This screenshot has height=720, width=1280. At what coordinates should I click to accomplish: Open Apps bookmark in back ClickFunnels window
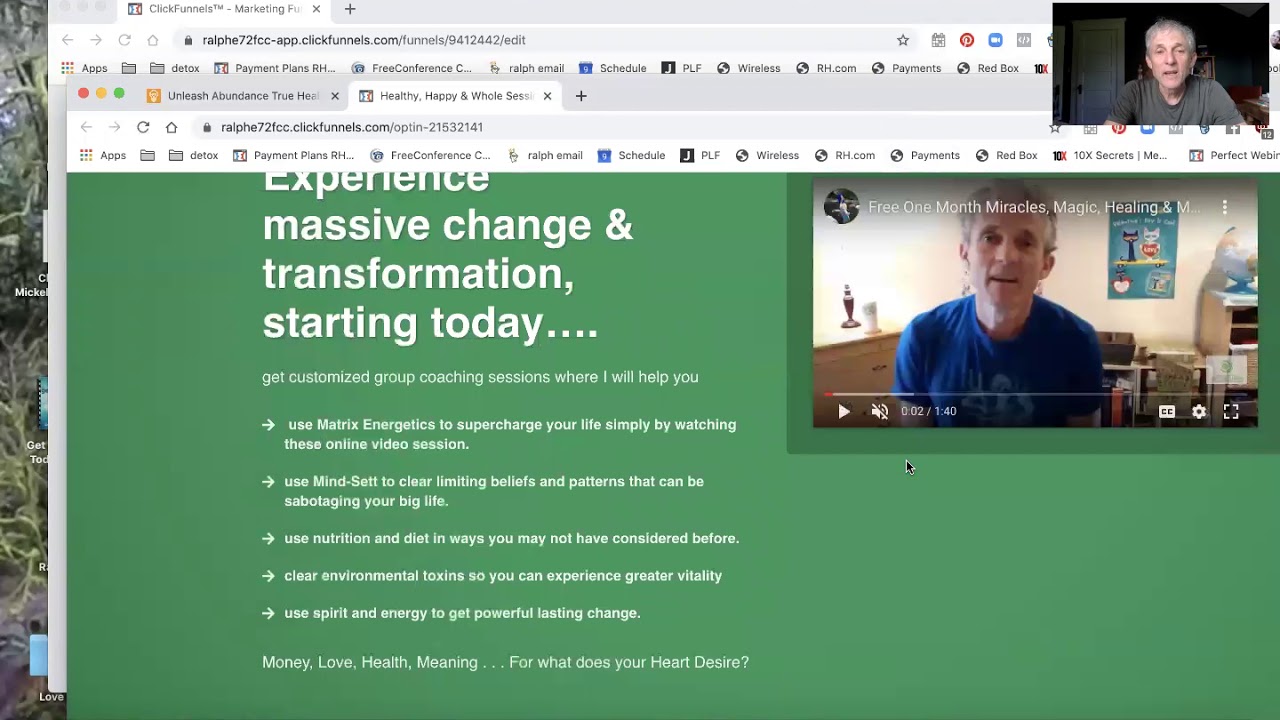point(84,68)
